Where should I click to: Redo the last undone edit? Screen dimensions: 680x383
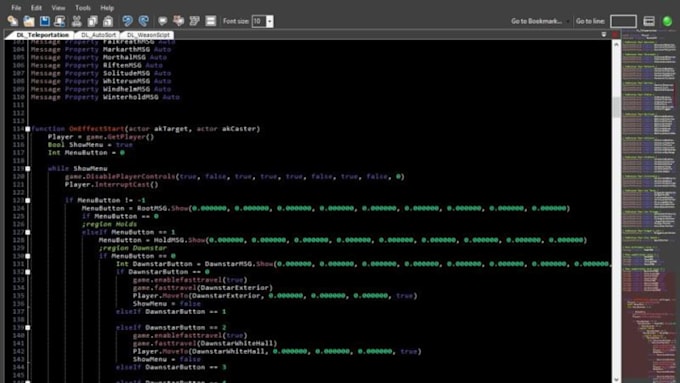coord(144,21)
